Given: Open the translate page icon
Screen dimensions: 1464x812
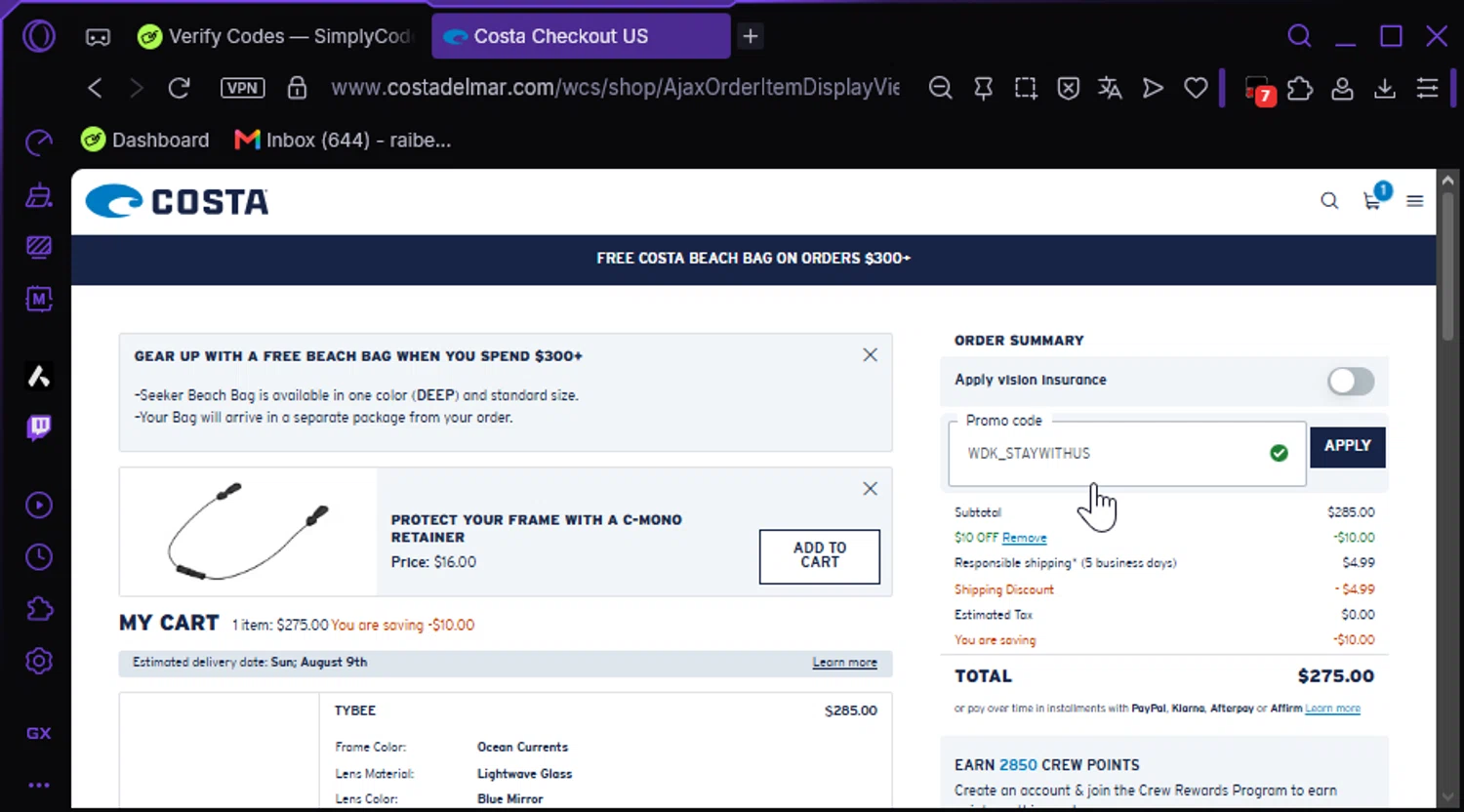Looking at the screenshot, I should point(1110,88).
